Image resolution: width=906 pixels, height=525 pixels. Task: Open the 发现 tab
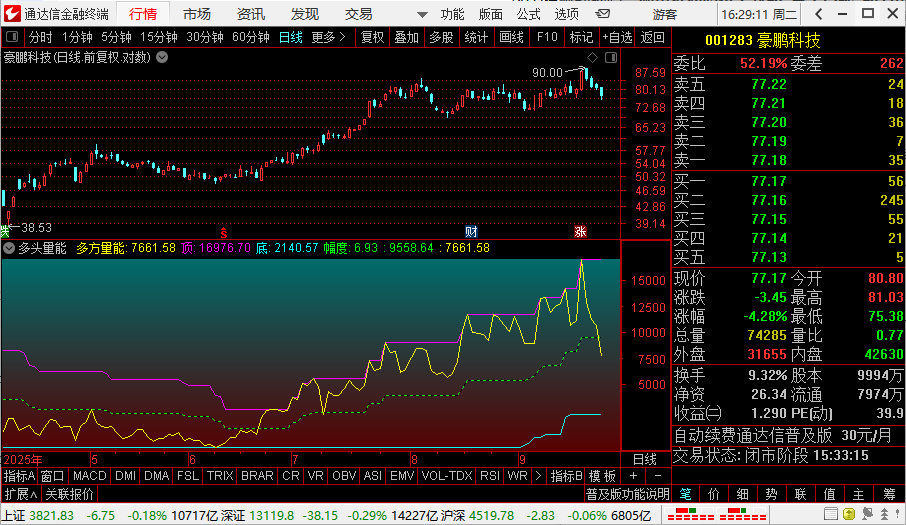pos(305,14)
